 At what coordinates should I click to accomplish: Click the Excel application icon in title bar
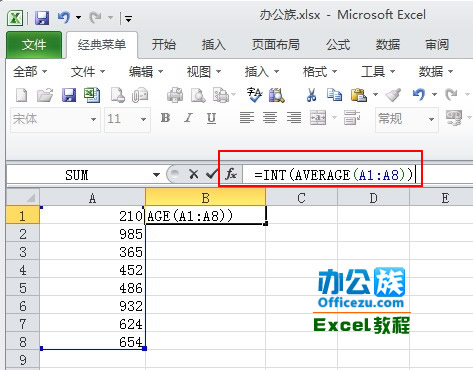click(x=15, y=17)
